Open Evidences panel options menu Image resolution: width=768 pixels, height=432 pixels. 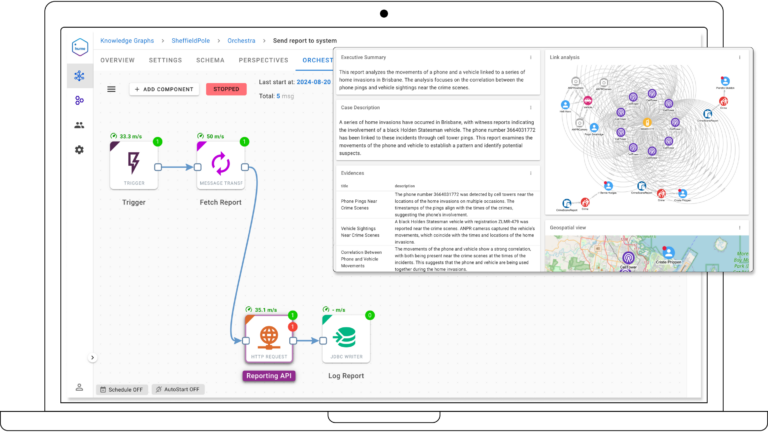(x=530, y=173)
